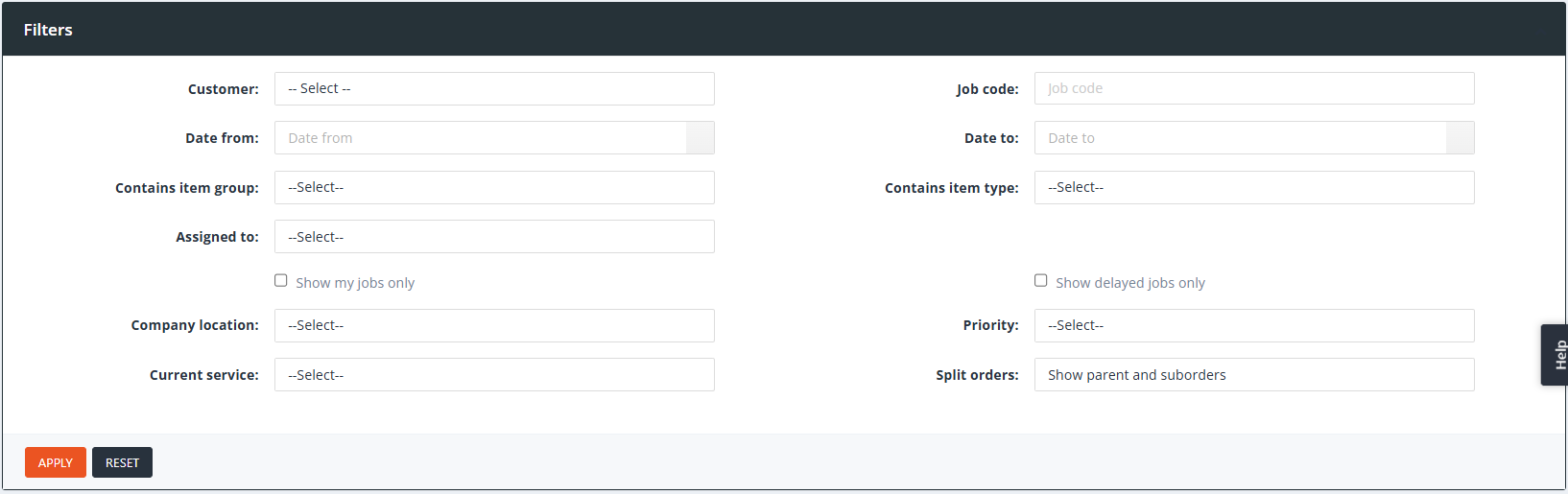
Task: Open the Split orders dropdown
Action: coord(1253,375)
